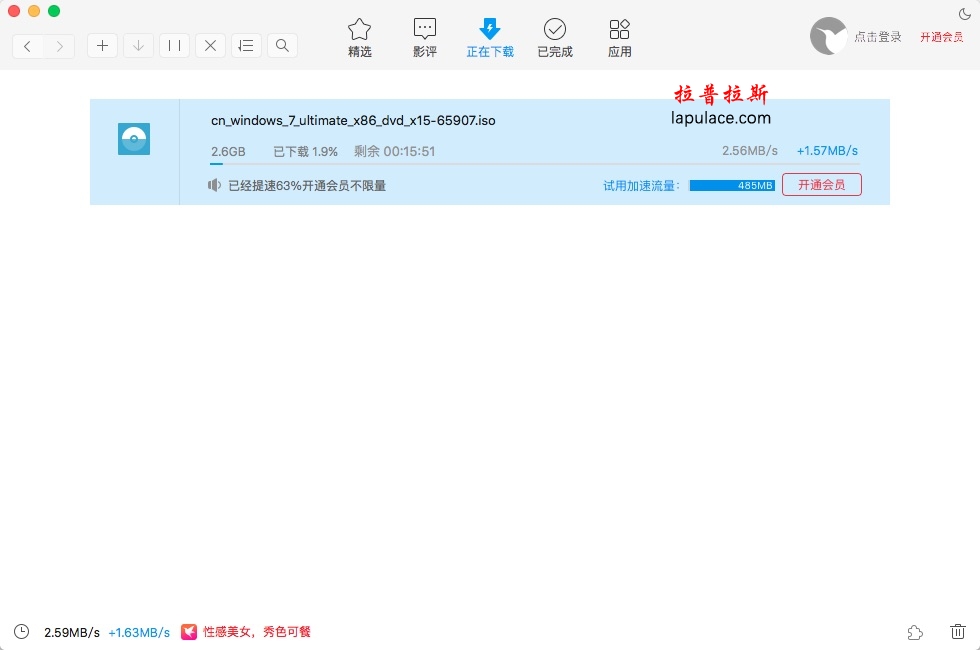Screen dimensions: 980x650
Task: Go to the 已完成 tab
Action: (x=555, y=38)
